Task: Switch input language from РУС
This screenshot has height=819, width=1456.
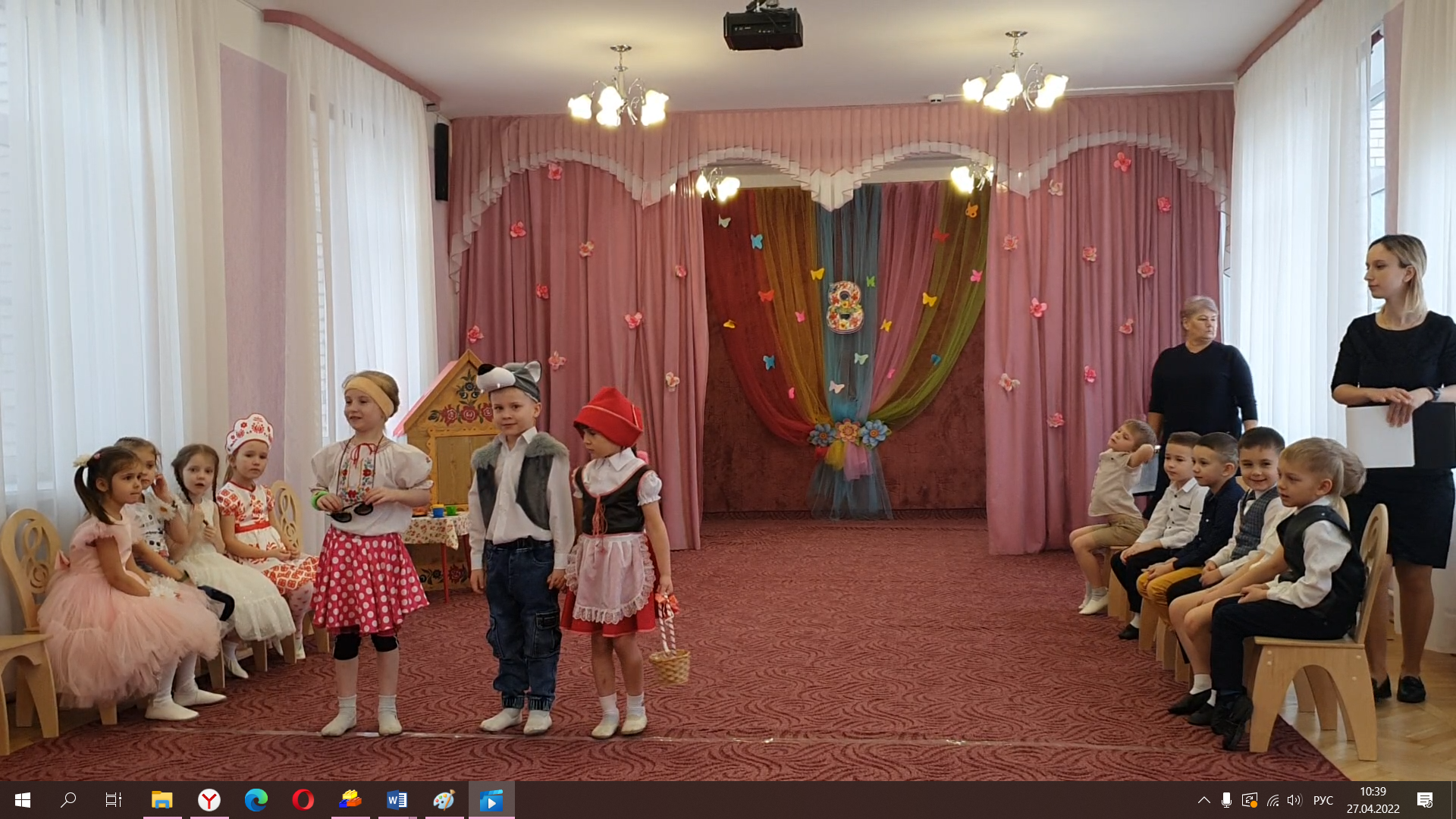Action: [1323, 800]
